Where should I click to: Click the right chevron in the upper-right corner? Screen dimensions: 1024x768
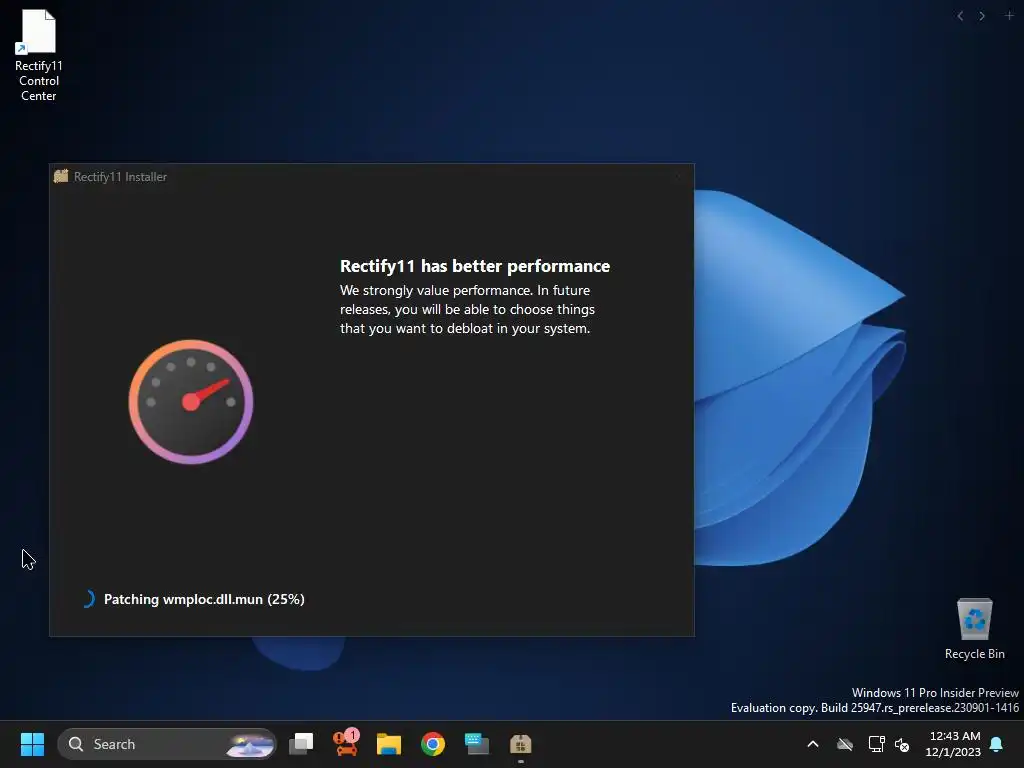tap(982, 16)
